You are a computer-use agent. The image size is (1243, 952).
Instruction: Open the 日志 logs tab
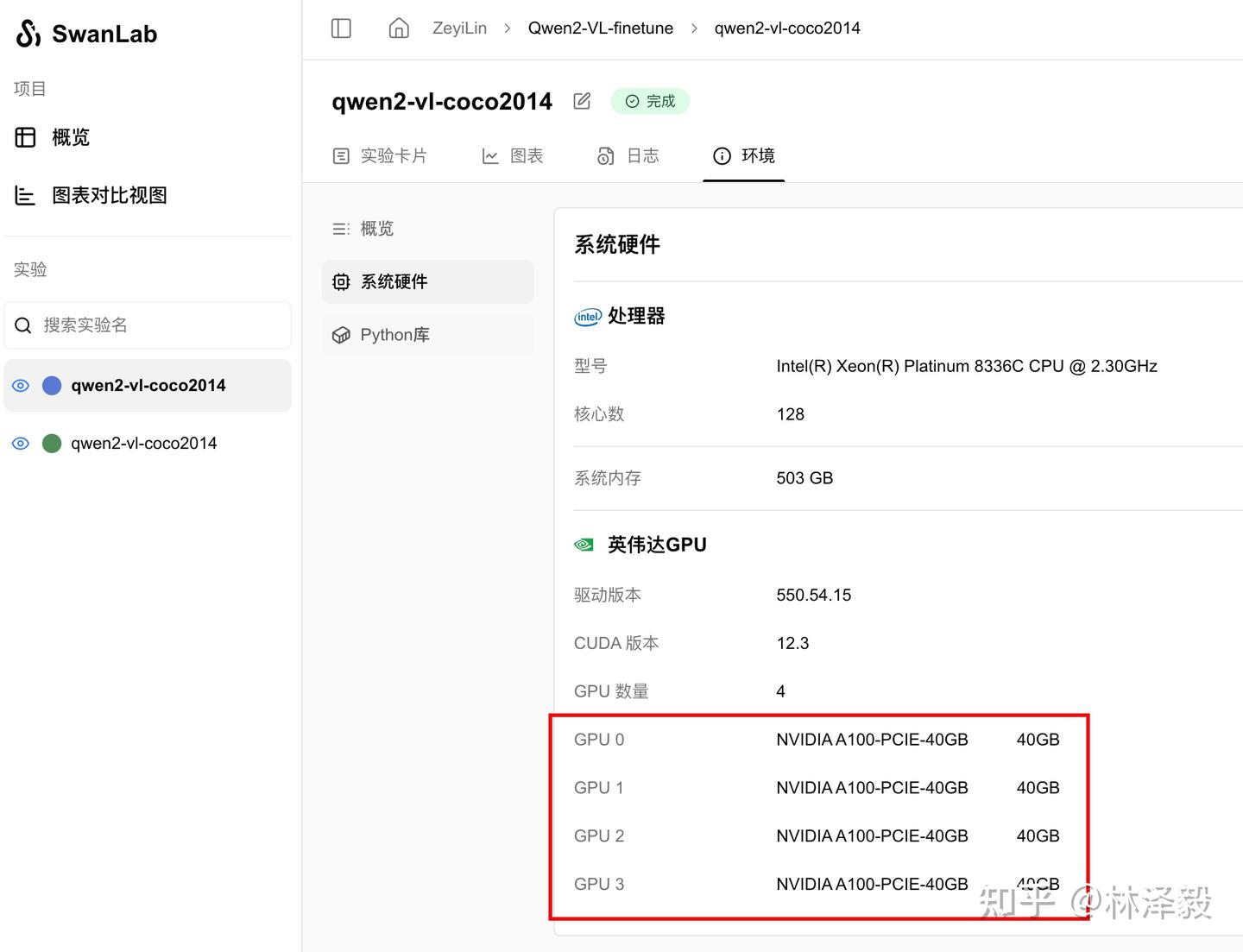628,156
